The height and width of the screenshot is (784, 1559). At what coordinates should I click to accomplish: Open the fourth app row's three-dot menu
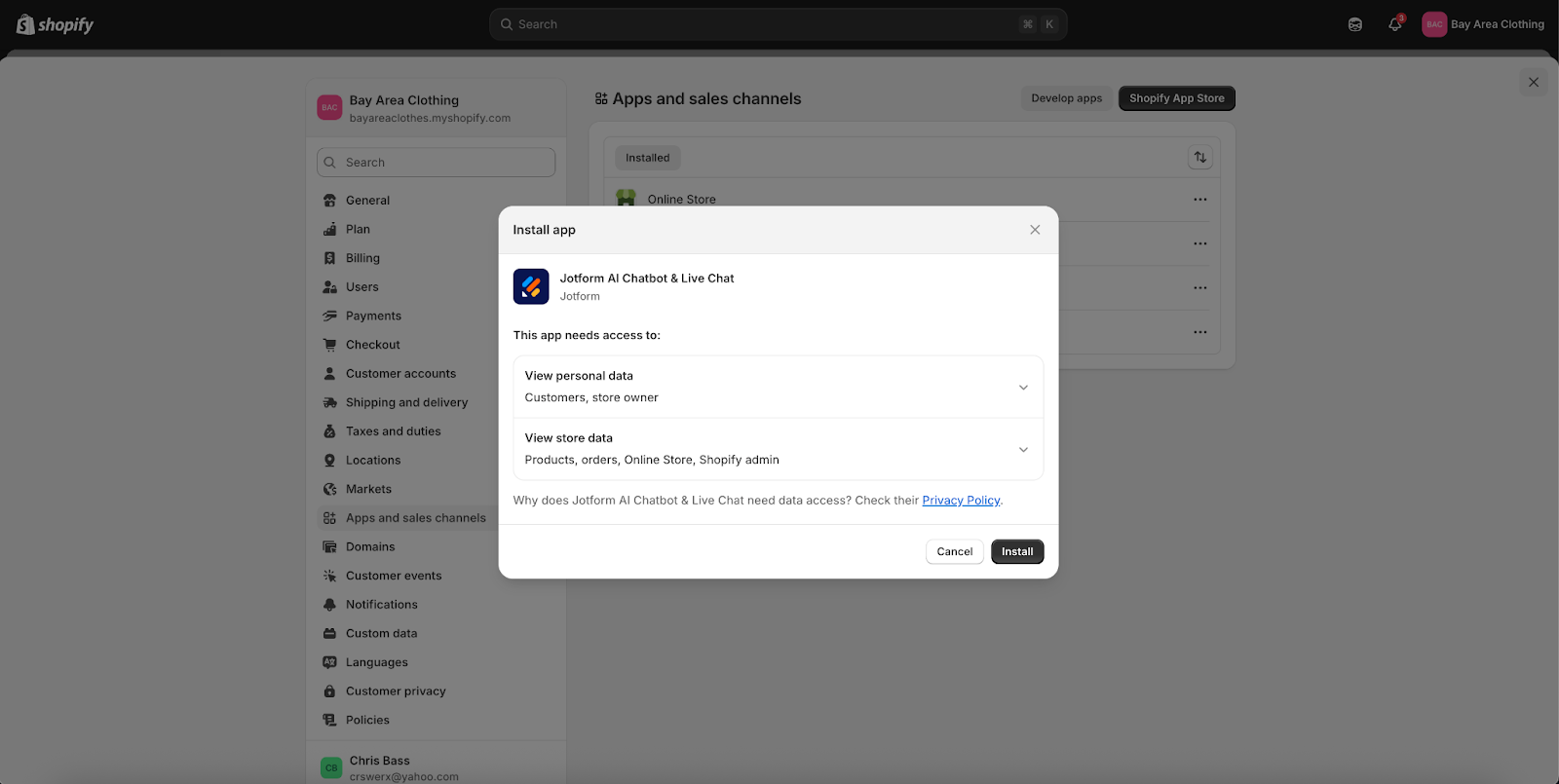[1200, 332]
